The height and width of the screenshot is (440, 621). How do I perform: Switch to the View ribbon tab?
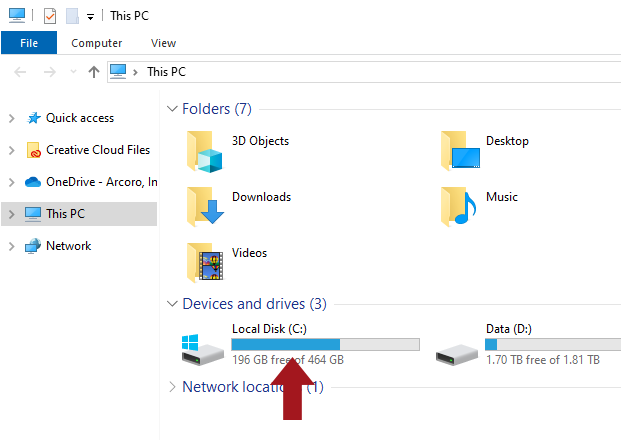pos(163,43)
